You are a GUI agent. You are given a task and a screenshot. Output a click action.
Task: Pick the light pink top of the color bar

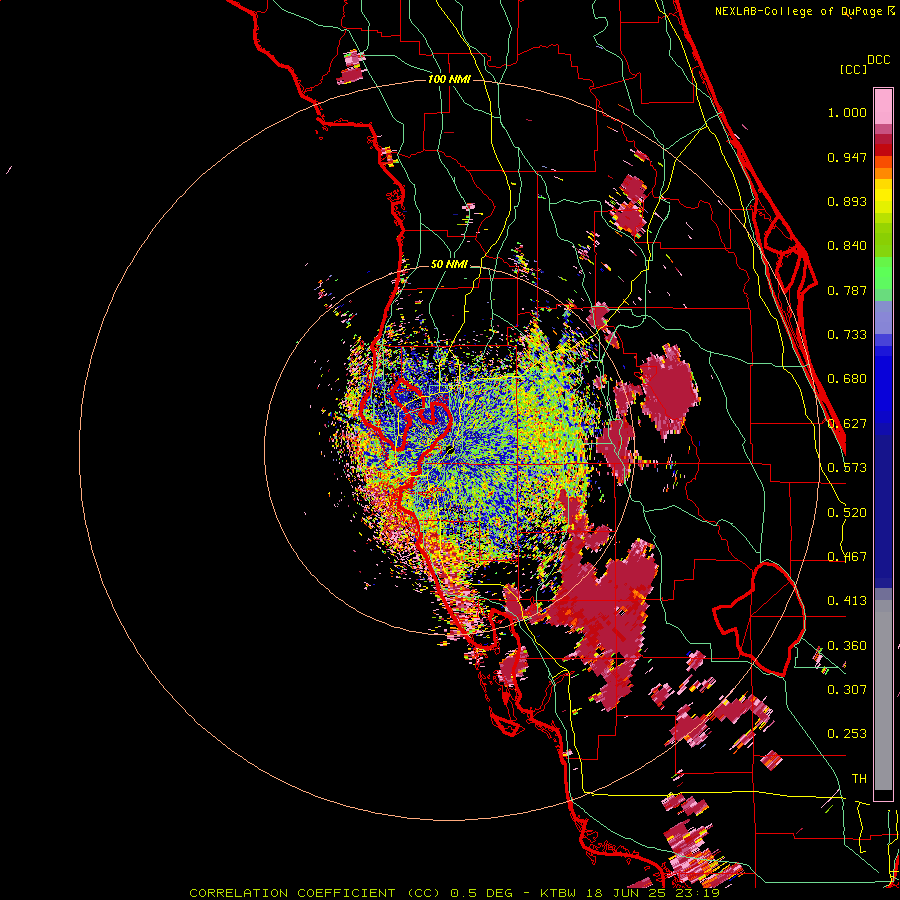coord(883,106)
